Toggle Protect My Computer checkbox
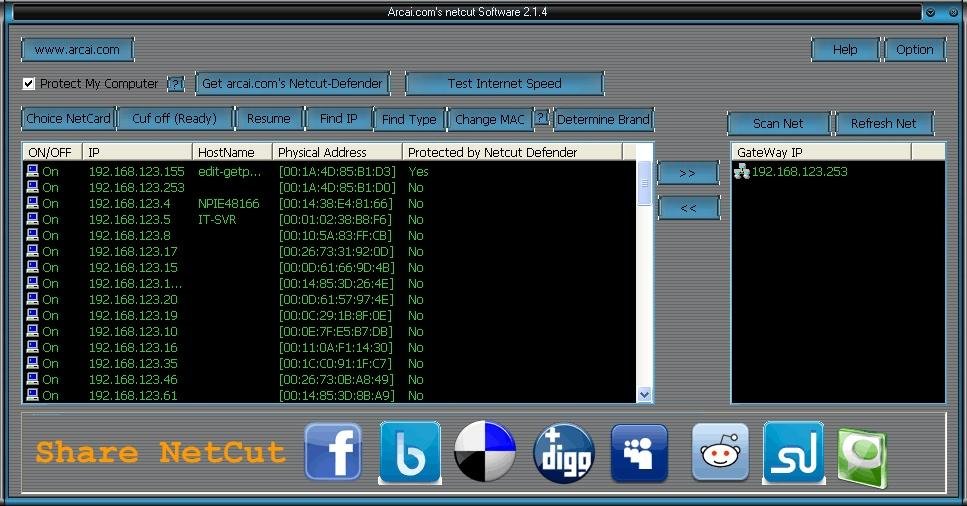This screenshot has height=506, width=967. click(x=28, y=83)
